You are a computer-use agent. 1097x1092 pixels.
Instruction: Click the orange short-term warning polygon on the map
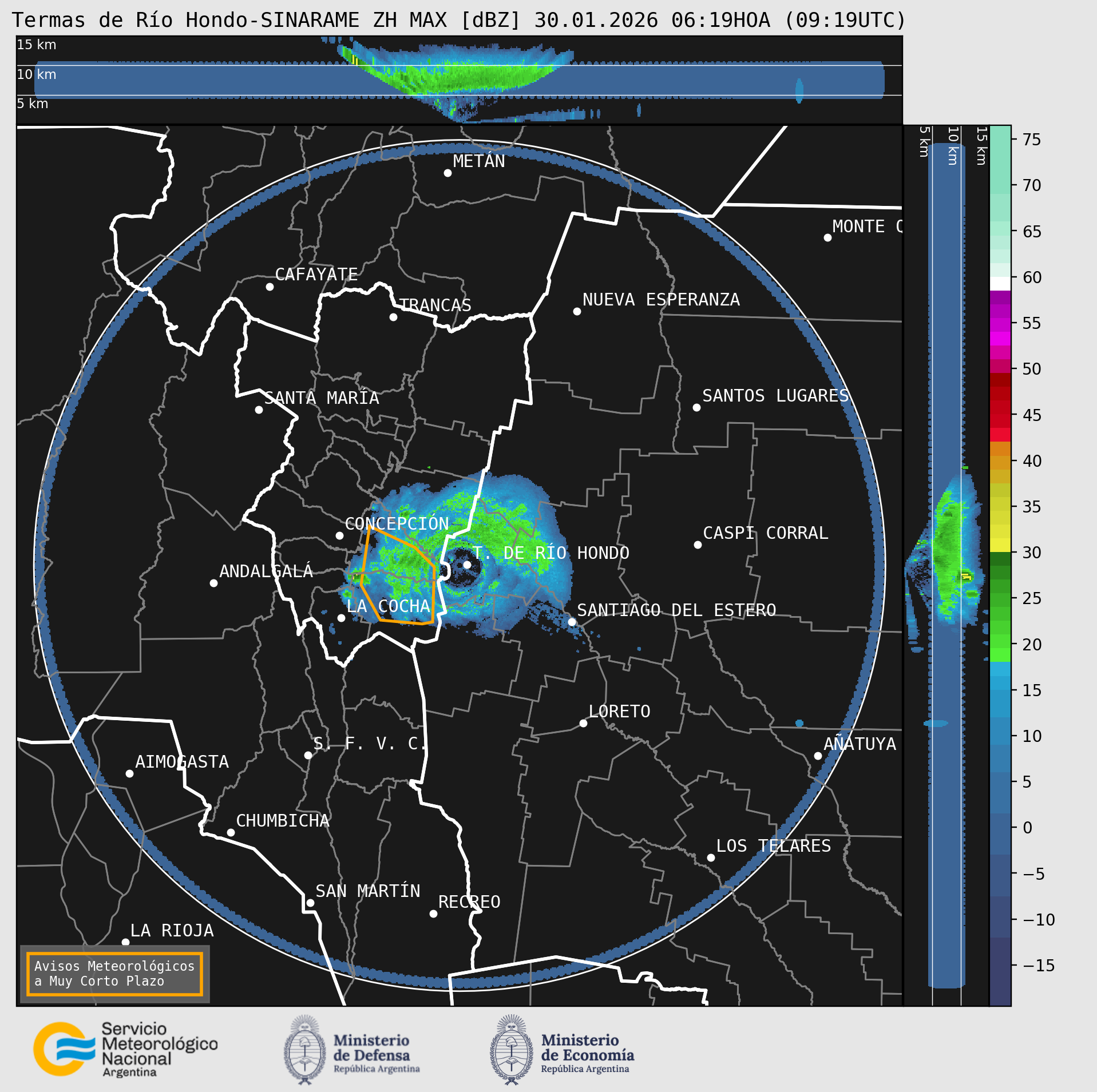[399, 575]
